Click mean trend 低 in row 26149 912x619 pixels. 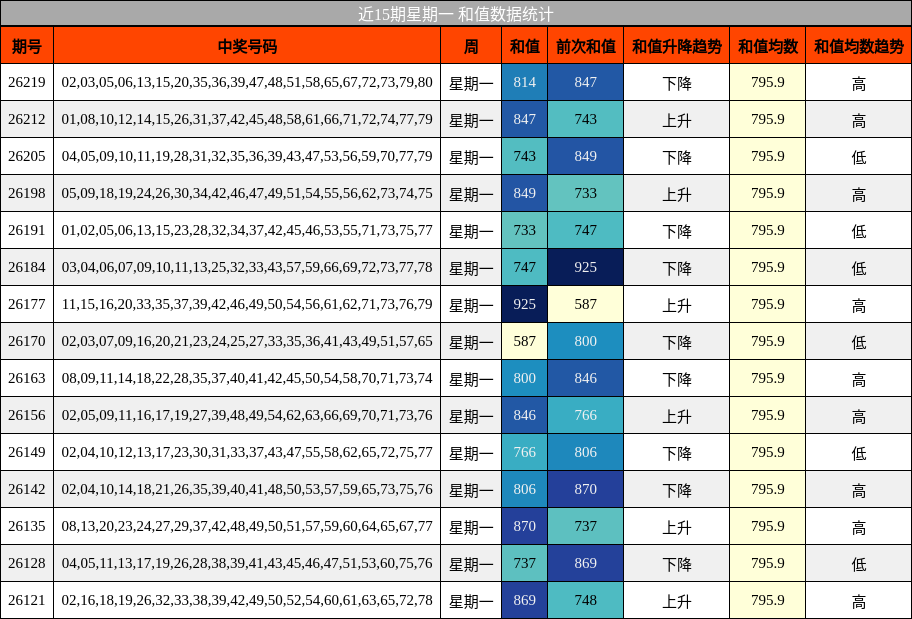click(x=858, y=453)
